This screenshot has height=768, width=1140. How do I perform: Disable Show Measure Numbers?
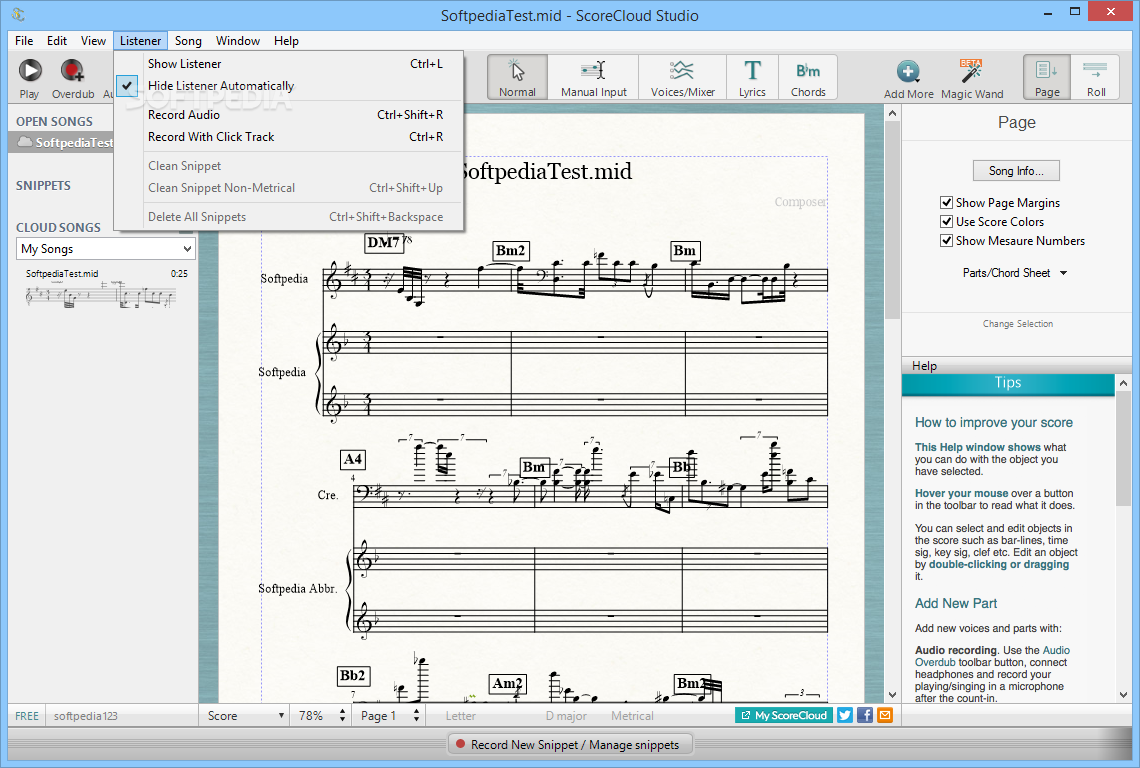click(946, 241)
